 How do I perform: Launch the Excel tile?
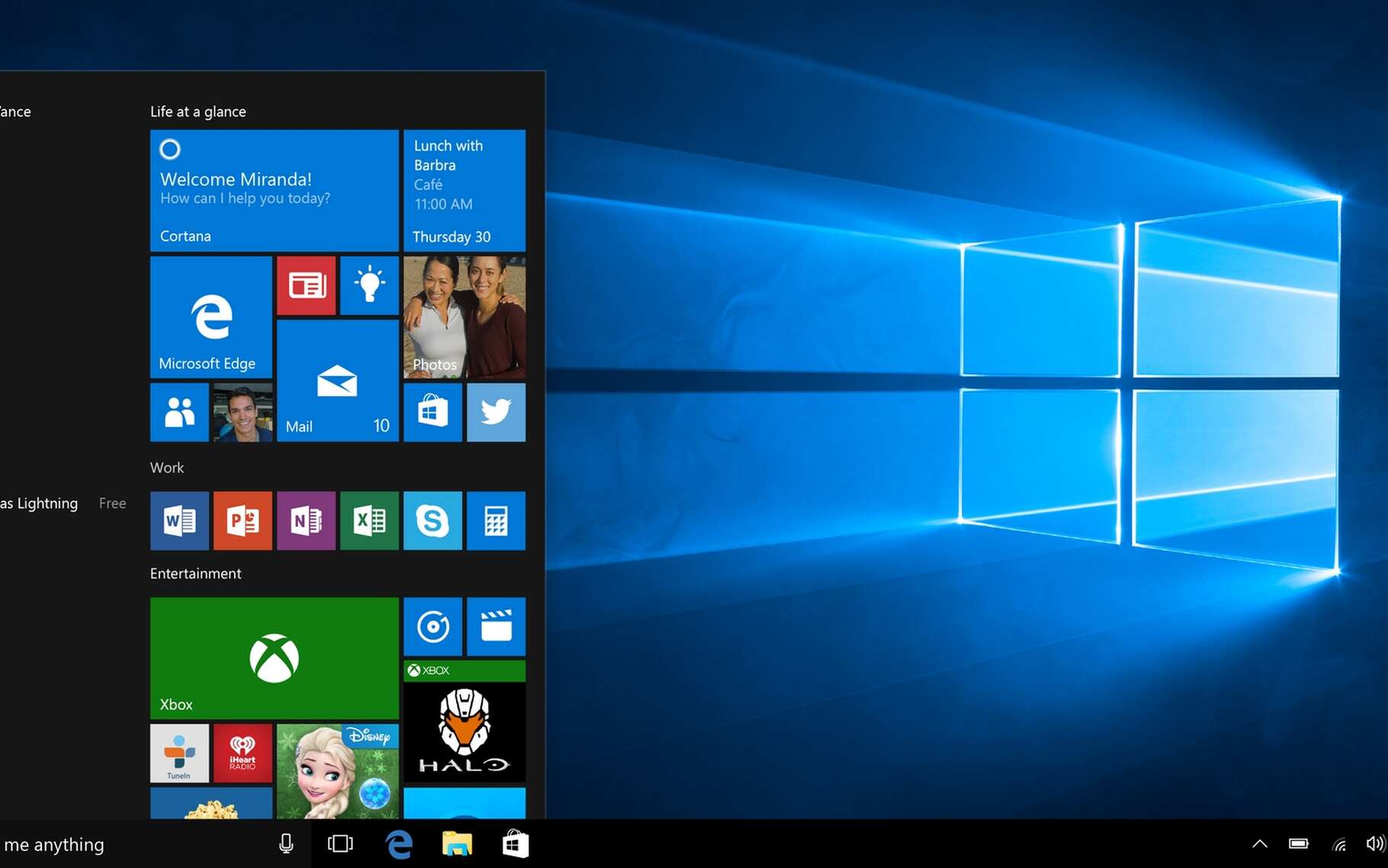tap(370, 521)
